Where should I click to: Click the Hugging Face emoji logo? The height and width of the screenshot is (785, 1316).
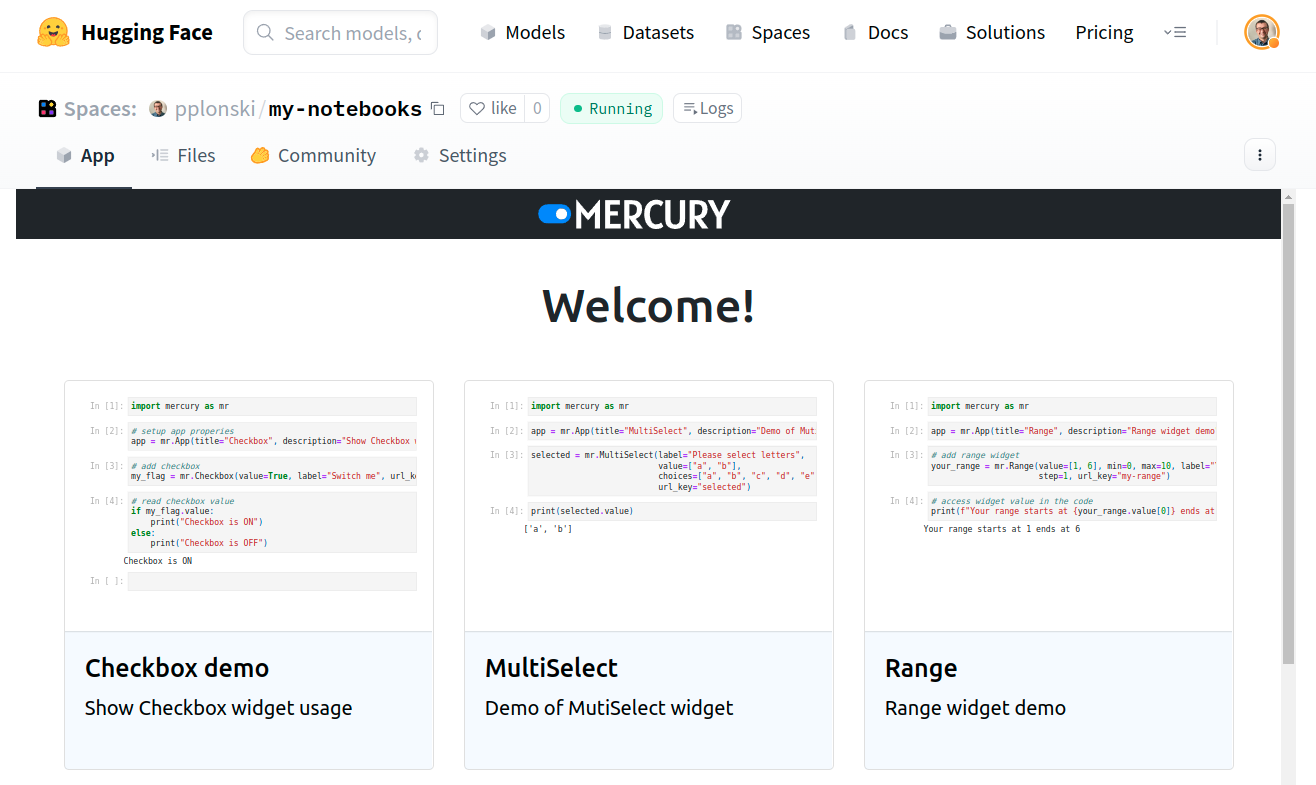53,32
